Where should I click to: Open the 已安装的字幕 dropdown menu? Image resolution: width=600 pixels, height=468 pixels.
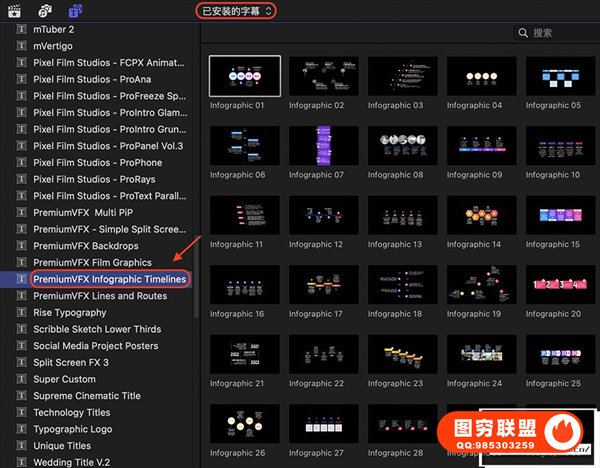pyautogui.click(x=236, y=10)
